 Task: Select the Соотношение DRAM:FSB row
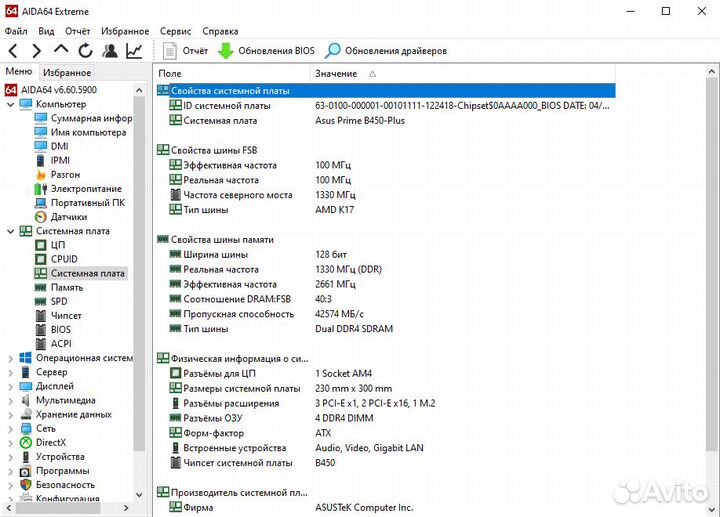(x=386, y=299)
